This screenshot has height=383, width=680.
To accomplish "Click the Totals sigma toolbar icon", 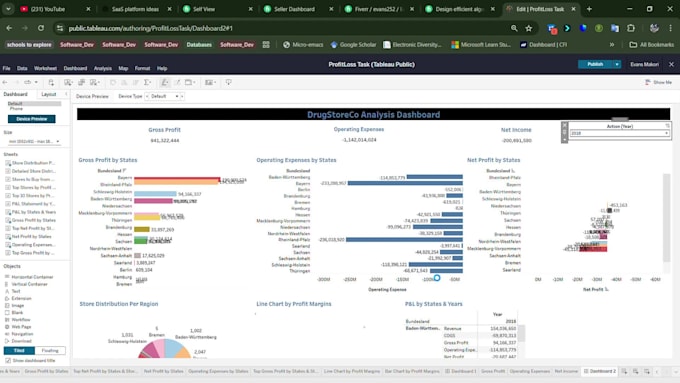I will 147,82.
